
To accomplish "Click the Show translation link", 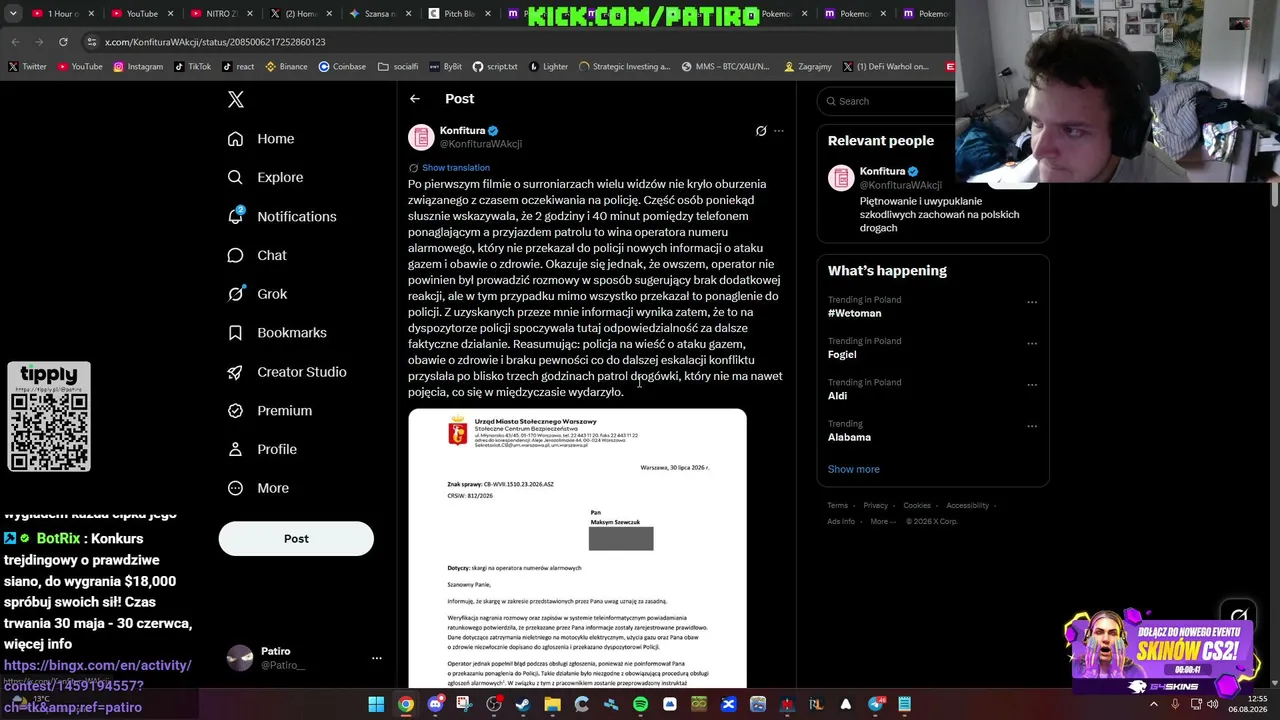I will coord(456,168).
